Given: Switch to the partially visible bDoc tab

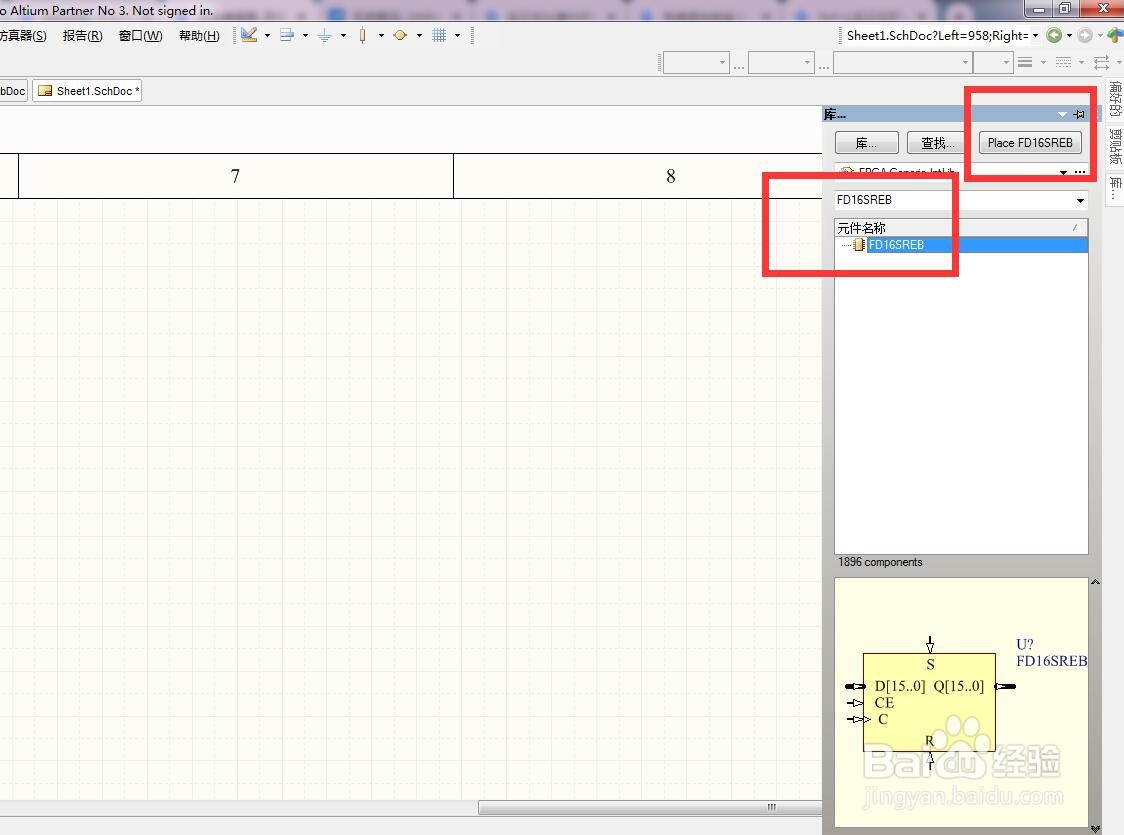Looking at the screenshot, I should coord(13,91).
